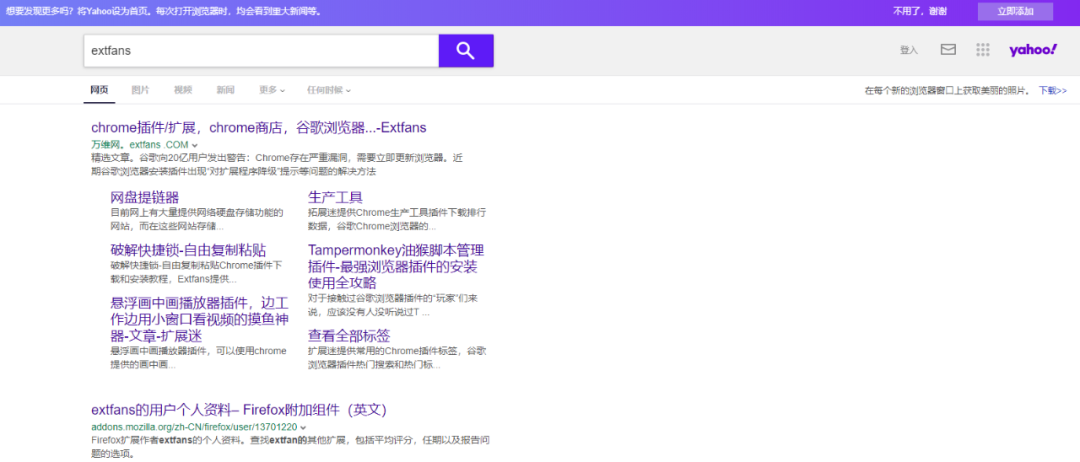Screen dimensions: 1080x462
Task: Click snippet text starting 对于接触过谷歌浏览器插件
Action: click(x=393, y=305)
